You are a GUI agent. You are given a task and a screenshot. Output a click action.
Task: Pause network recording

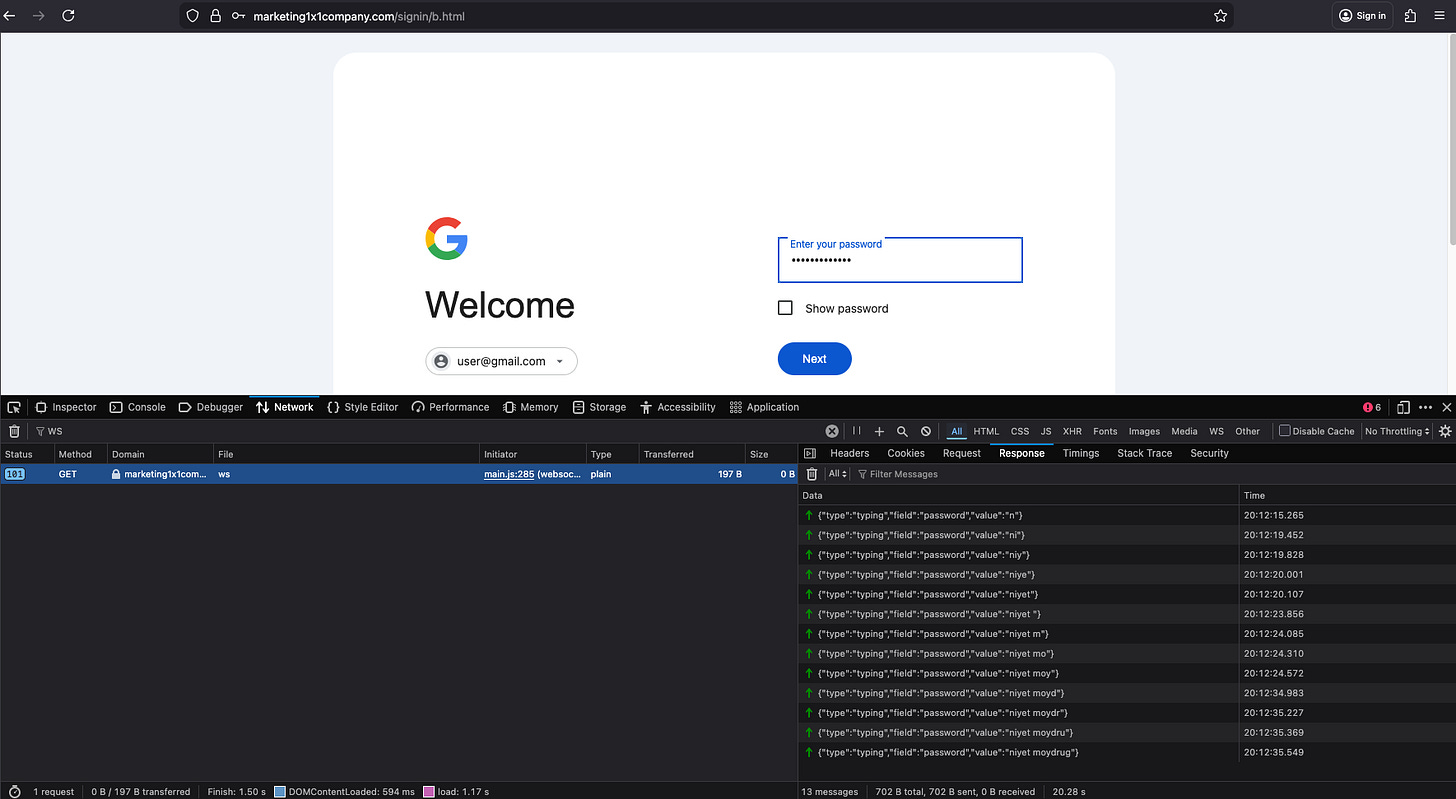pos(856,431)
